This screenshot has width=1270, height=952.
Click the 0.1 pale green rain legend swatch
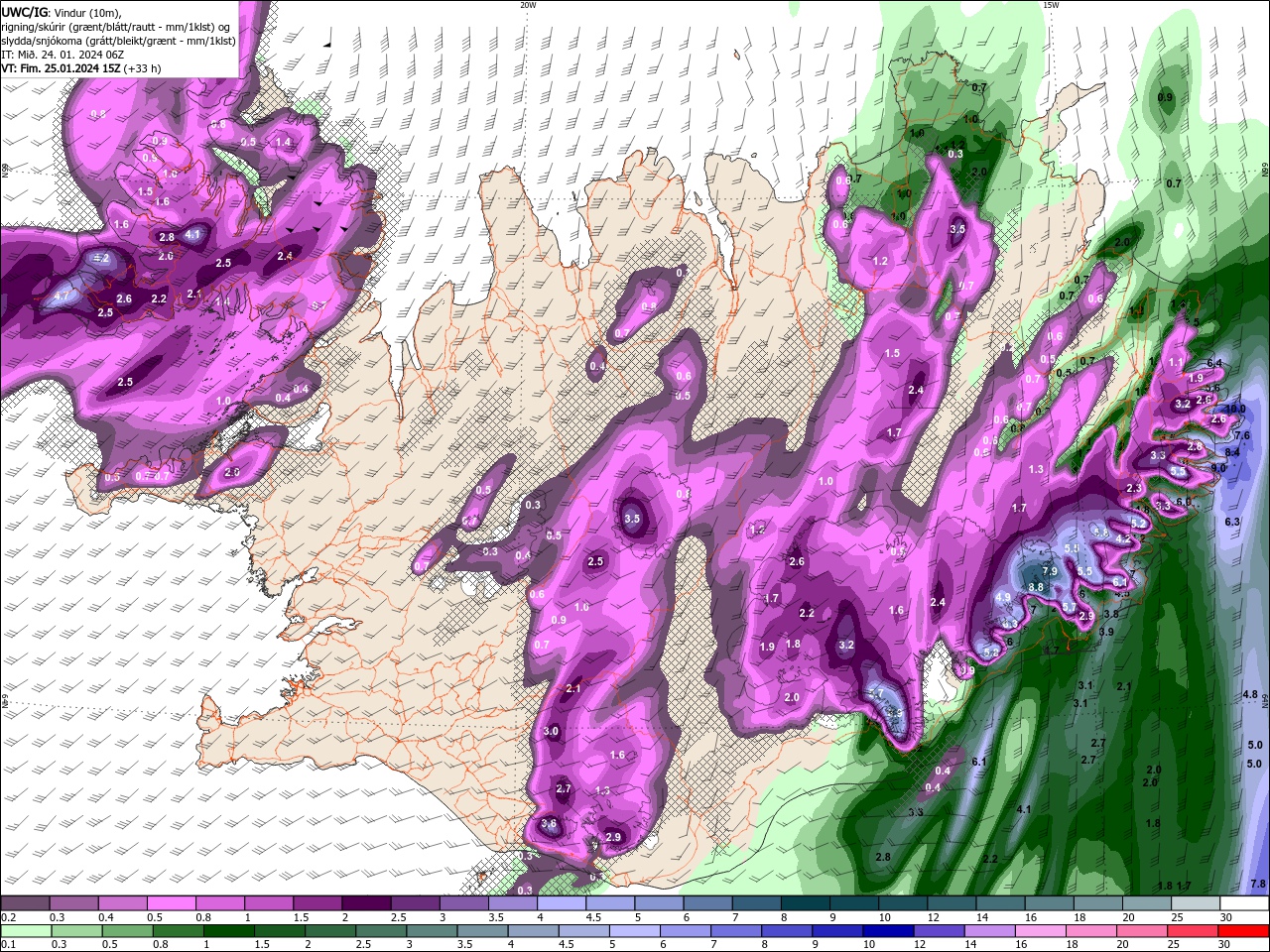pyautogui.click(x=26, y=931)
